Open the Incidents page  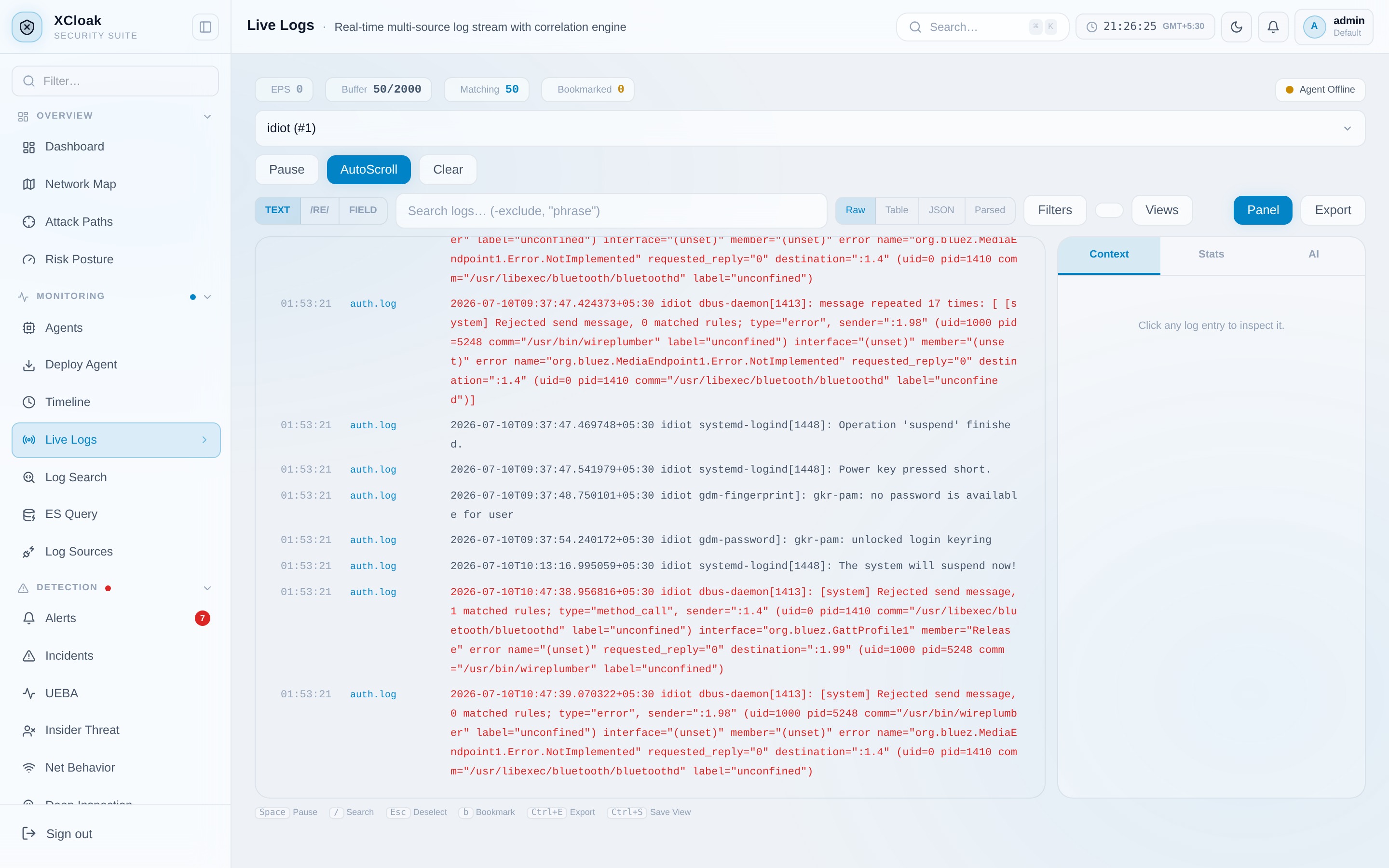115,656
